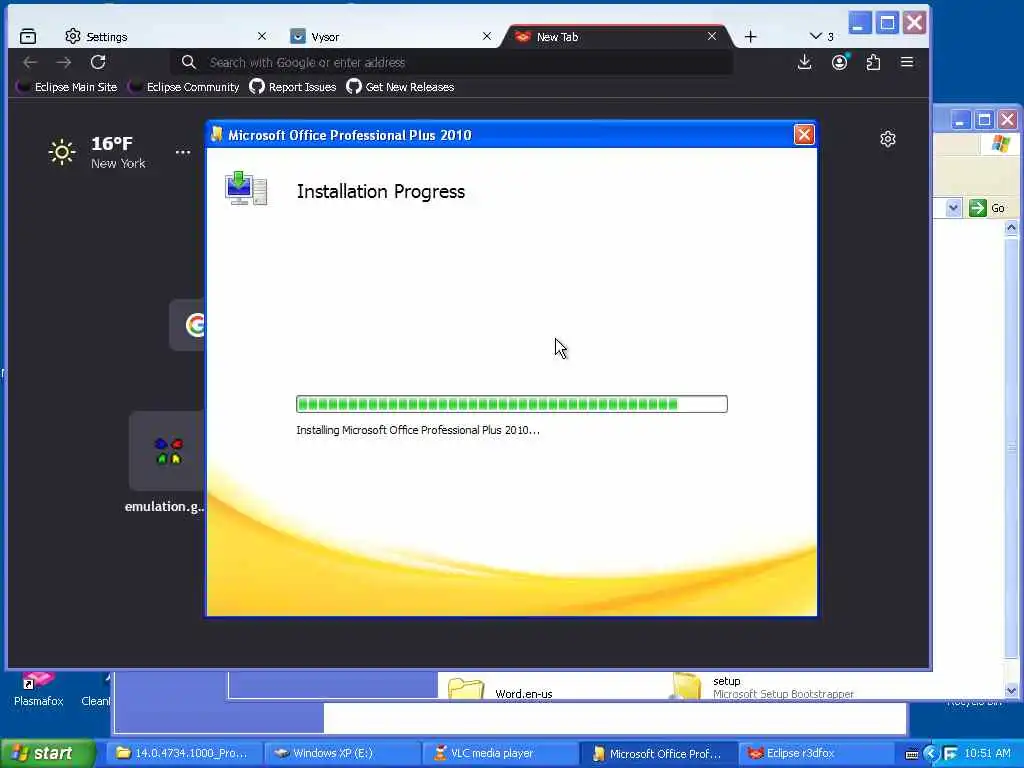Click the Go button in the Explorer window
The height and width of the screenshot is (768, 1024).
click(987, 208)
